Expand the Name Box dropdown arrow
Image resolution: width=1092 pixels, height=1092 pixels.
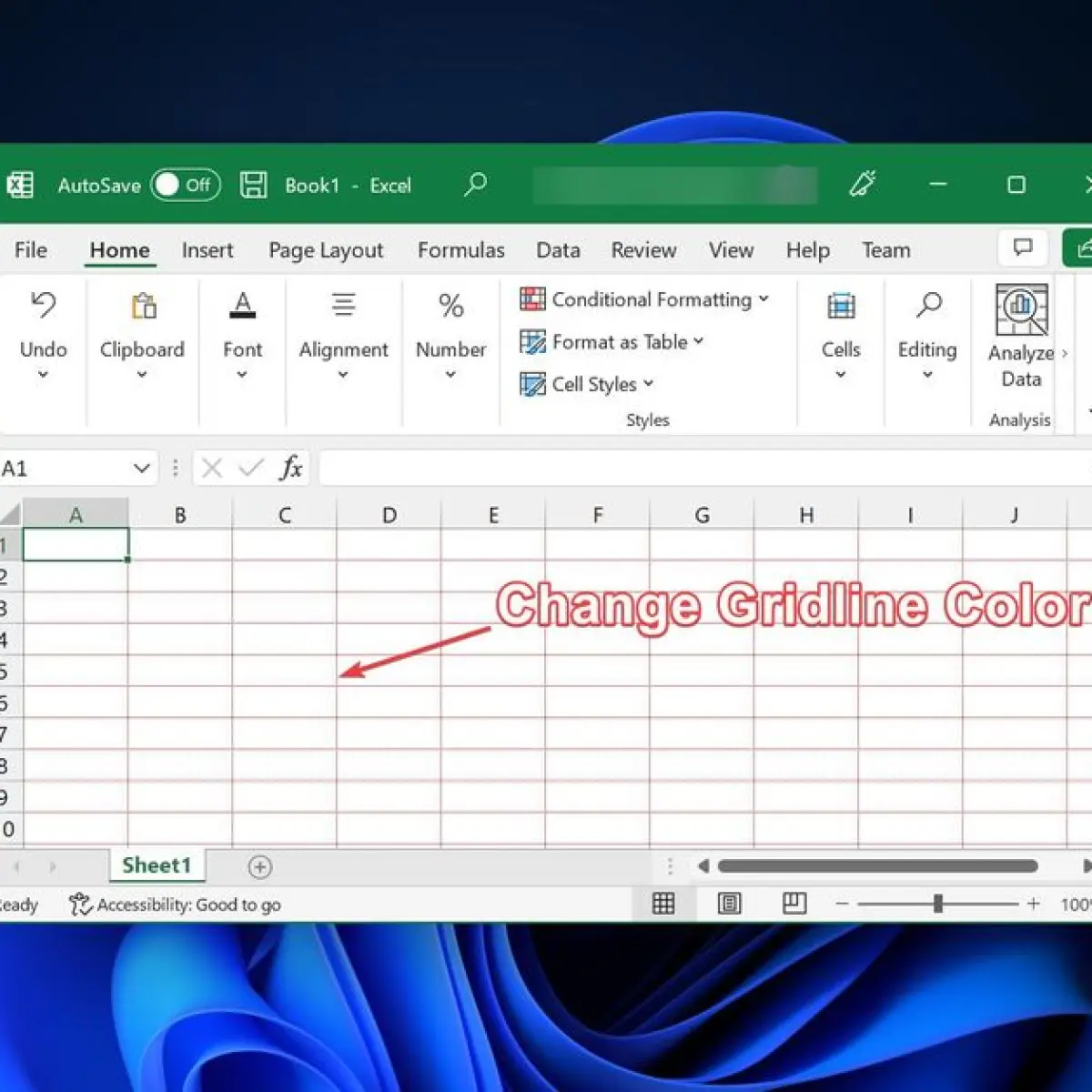(x=141, y=469)
